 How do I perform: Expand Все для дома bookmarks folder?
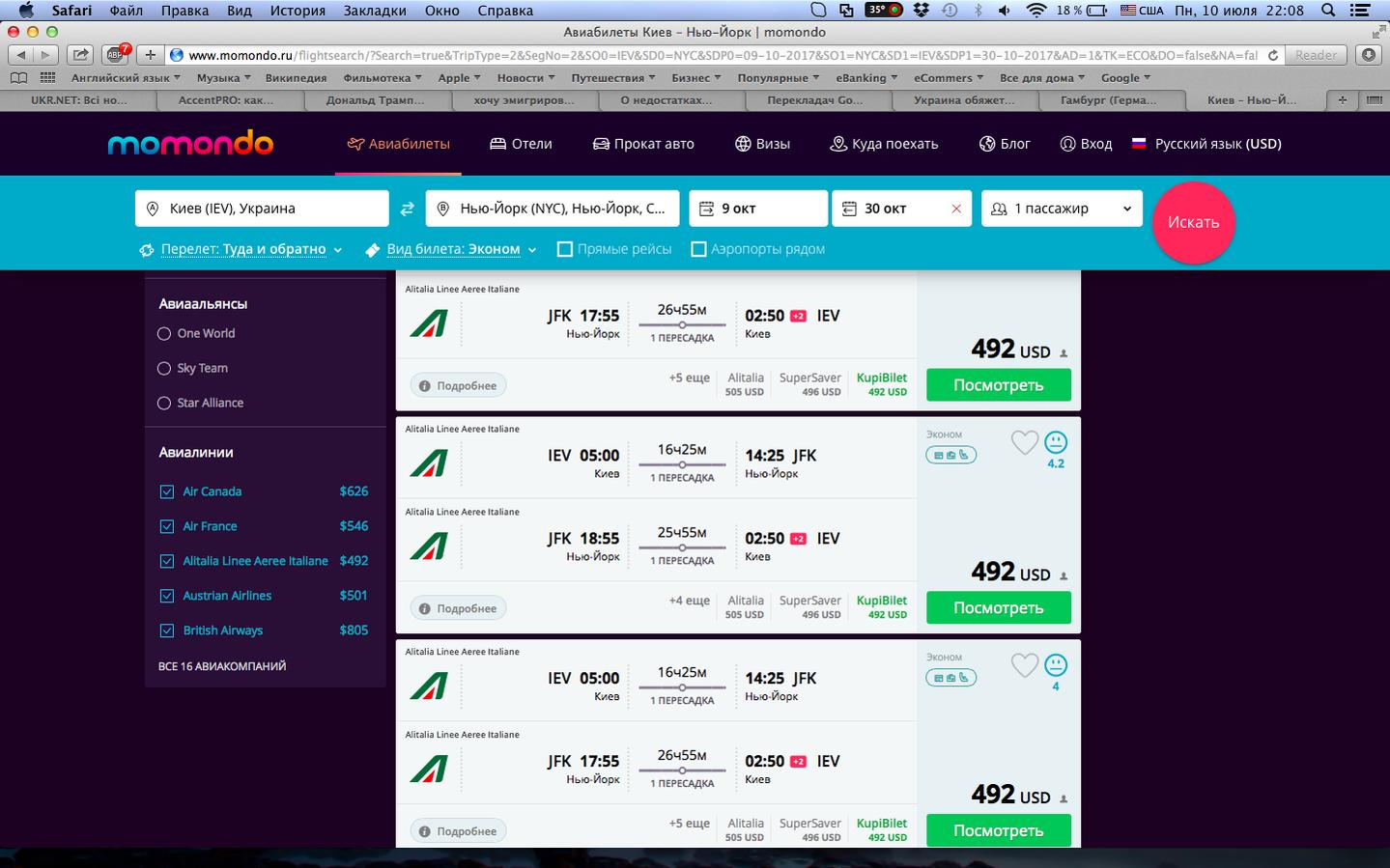(1042, 77)
